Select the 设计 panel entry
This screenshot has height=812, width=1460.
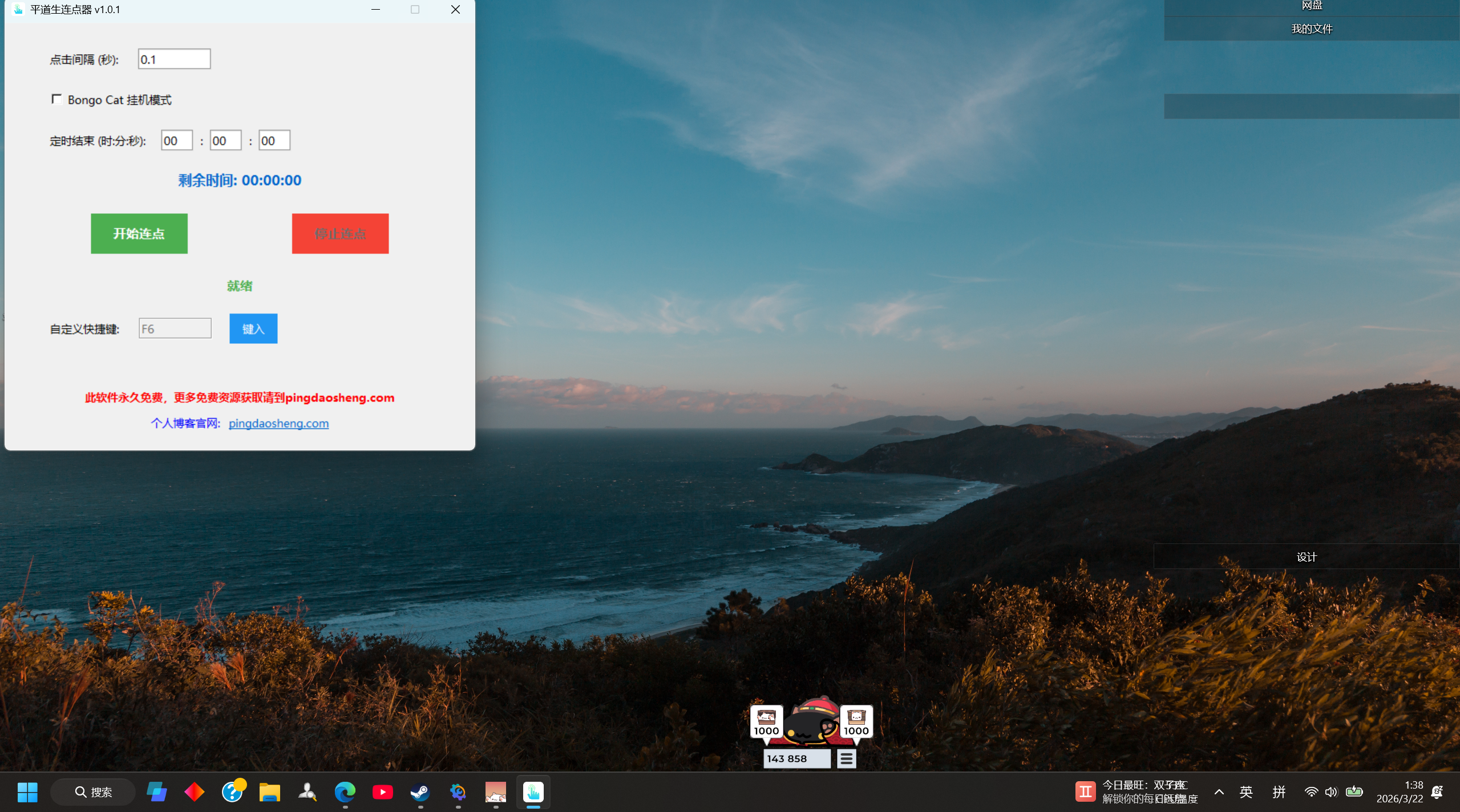[1306, 557]
